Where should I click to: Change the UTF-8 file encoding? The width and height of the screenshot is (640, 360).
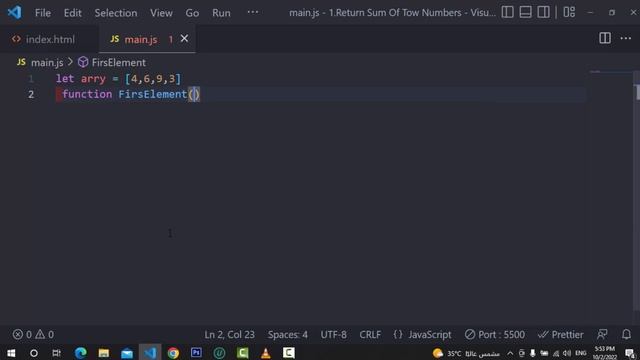(x=333, y=334)
